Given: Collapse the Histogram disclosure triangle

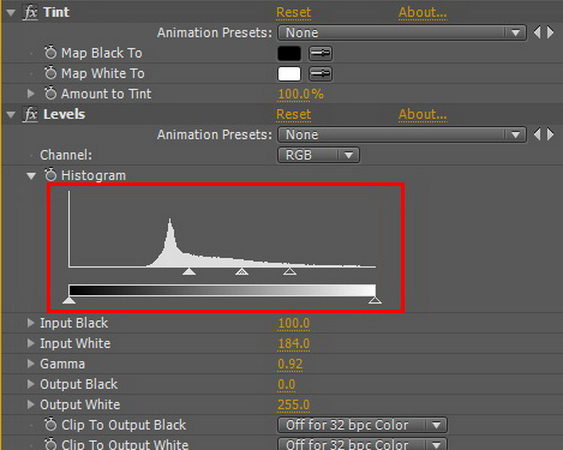Looking at the screenshot, I should (31, 176).
